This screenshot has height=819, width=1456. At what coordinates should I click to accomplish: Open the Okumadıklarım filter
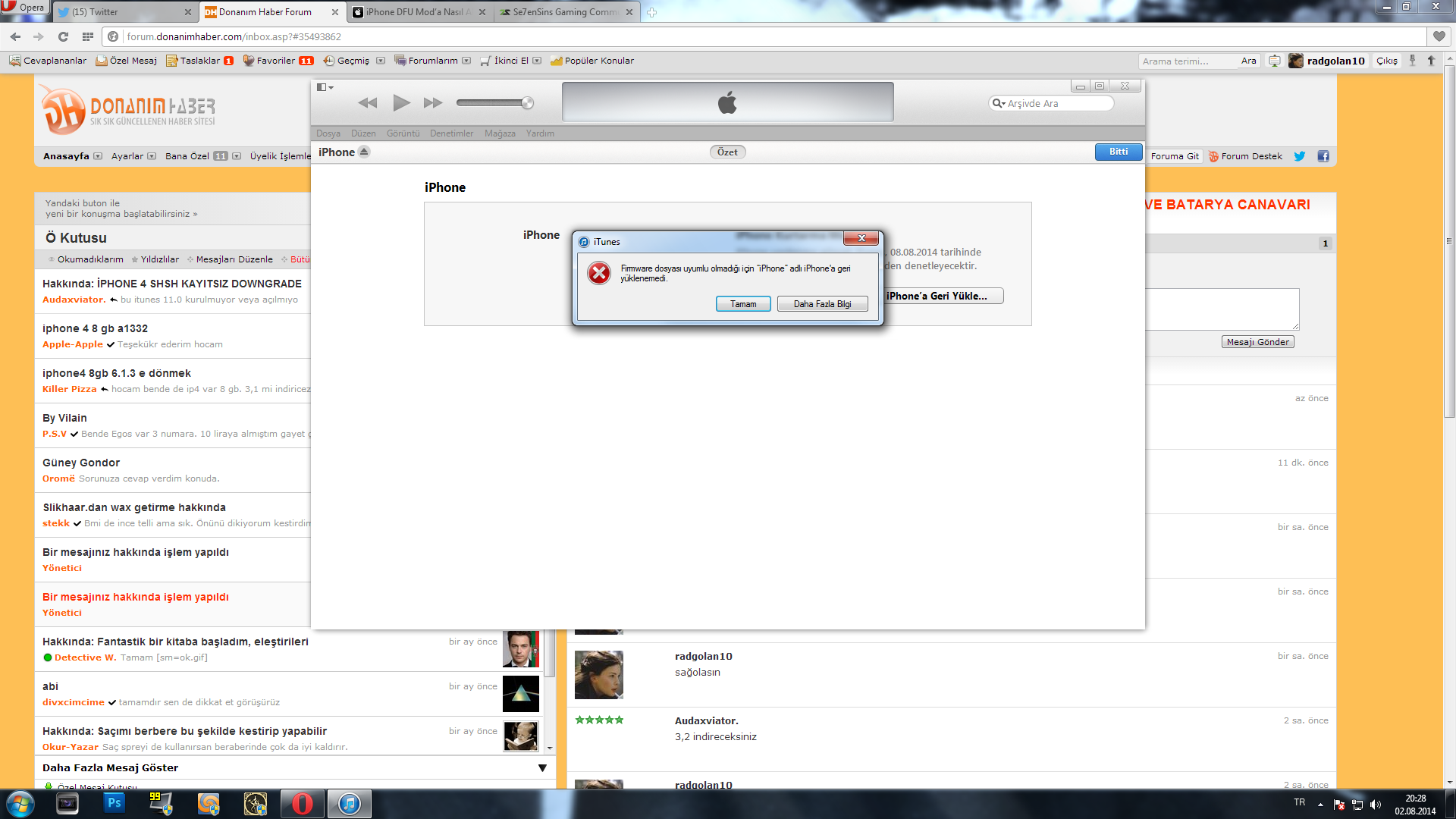(x=86, y=259)
